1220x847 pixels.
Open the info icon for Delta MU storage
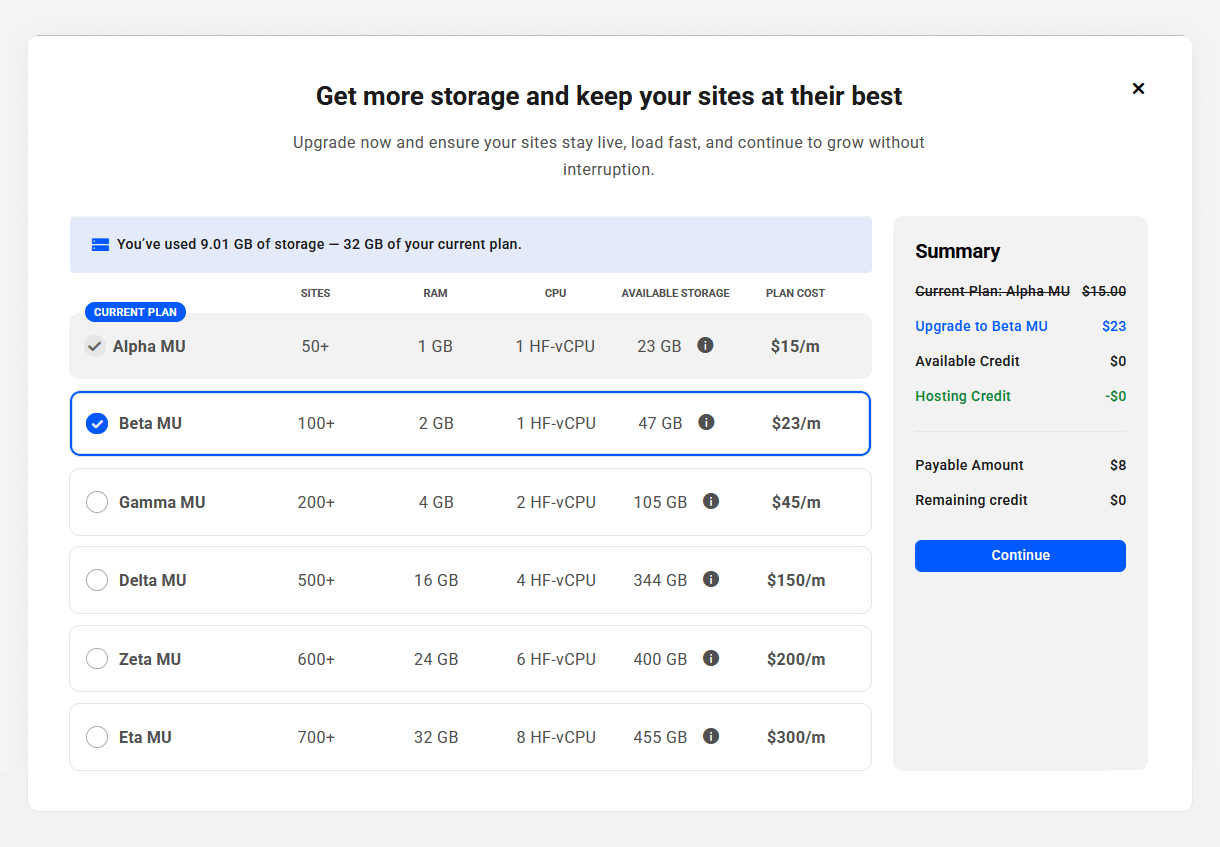point(711,579)
